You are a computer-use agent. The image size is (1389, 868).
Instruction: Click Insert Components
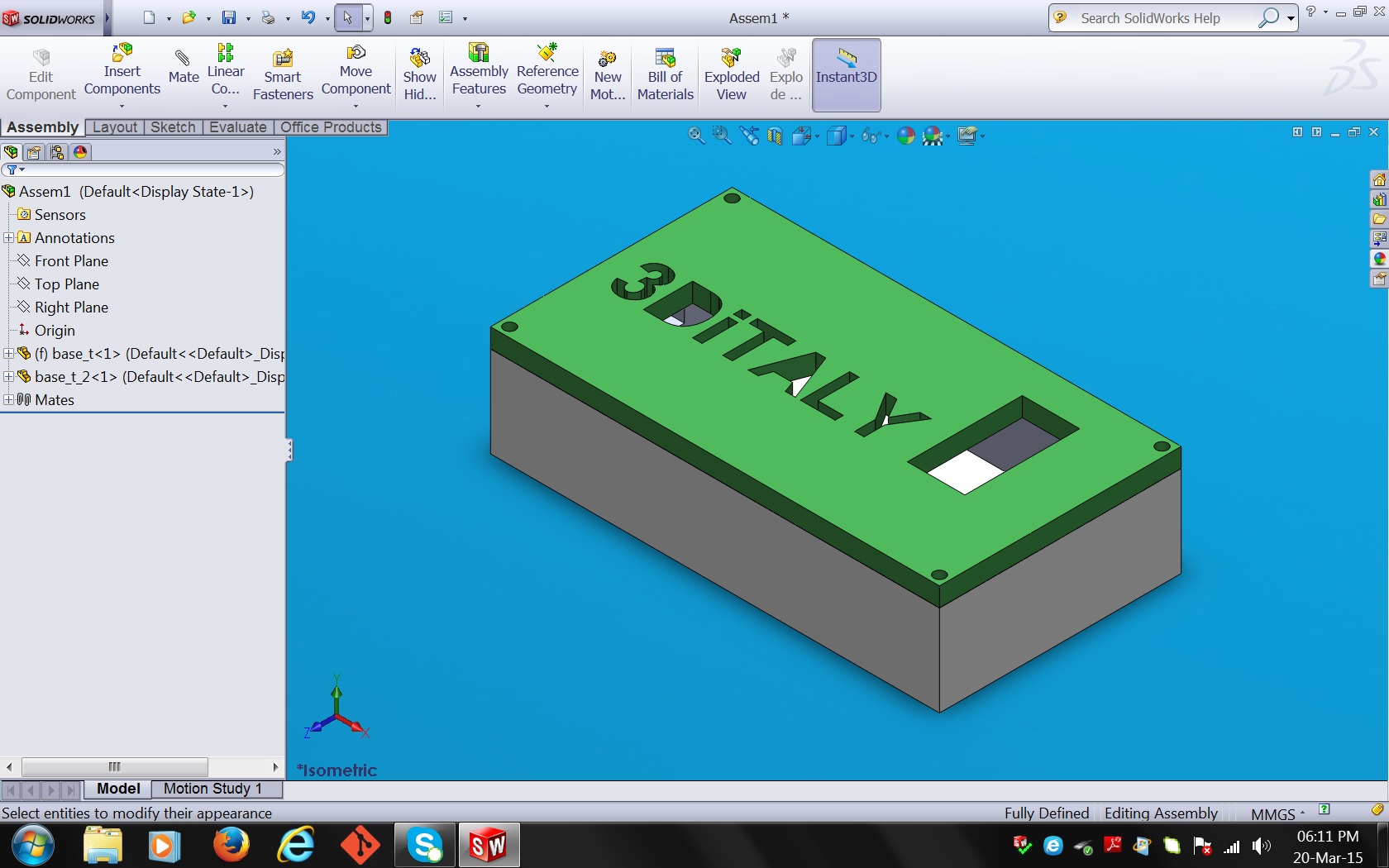(x=122, y=75)
